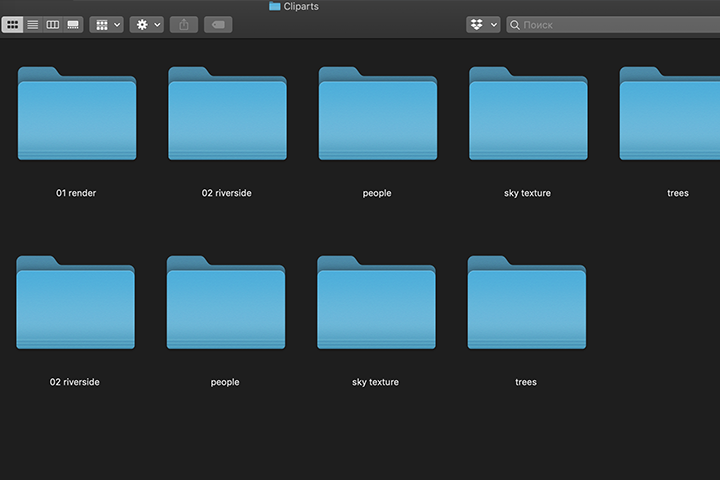The image size is (720, 480).
Task: Select the upper-row sky texture folder icon
Action: pos(528,113)
